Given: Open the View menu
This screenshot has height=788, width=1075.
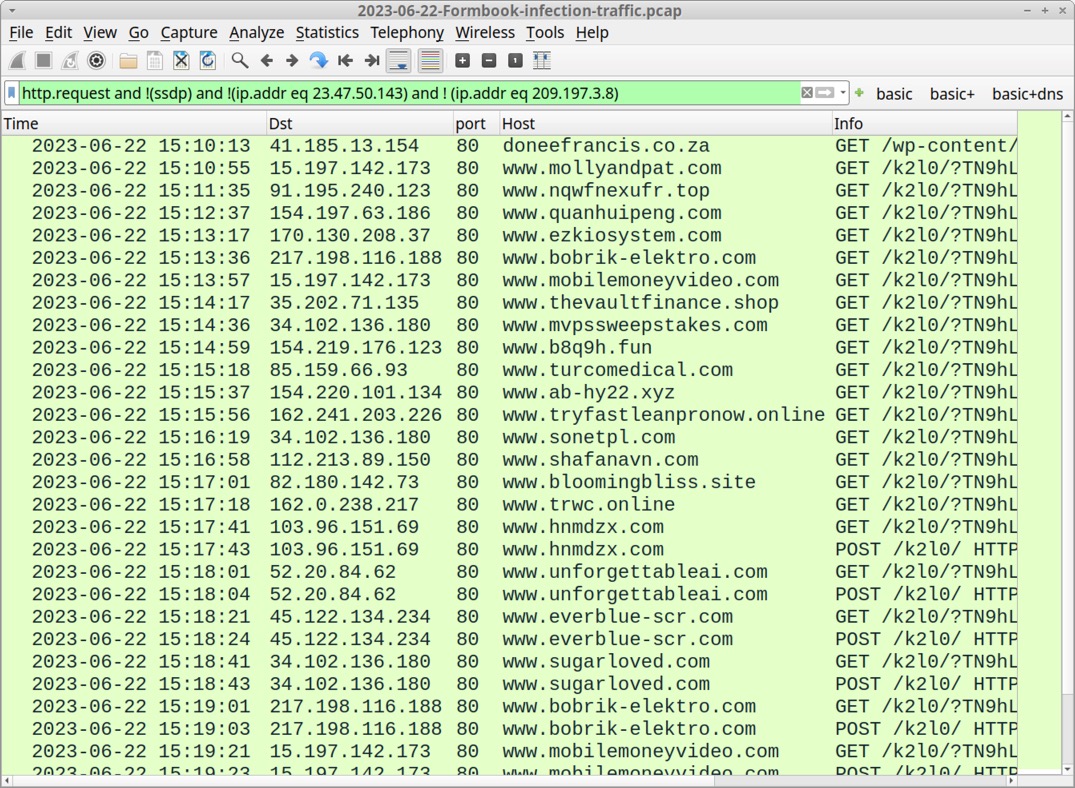Looking at the screenshot, I should (100, 32).
